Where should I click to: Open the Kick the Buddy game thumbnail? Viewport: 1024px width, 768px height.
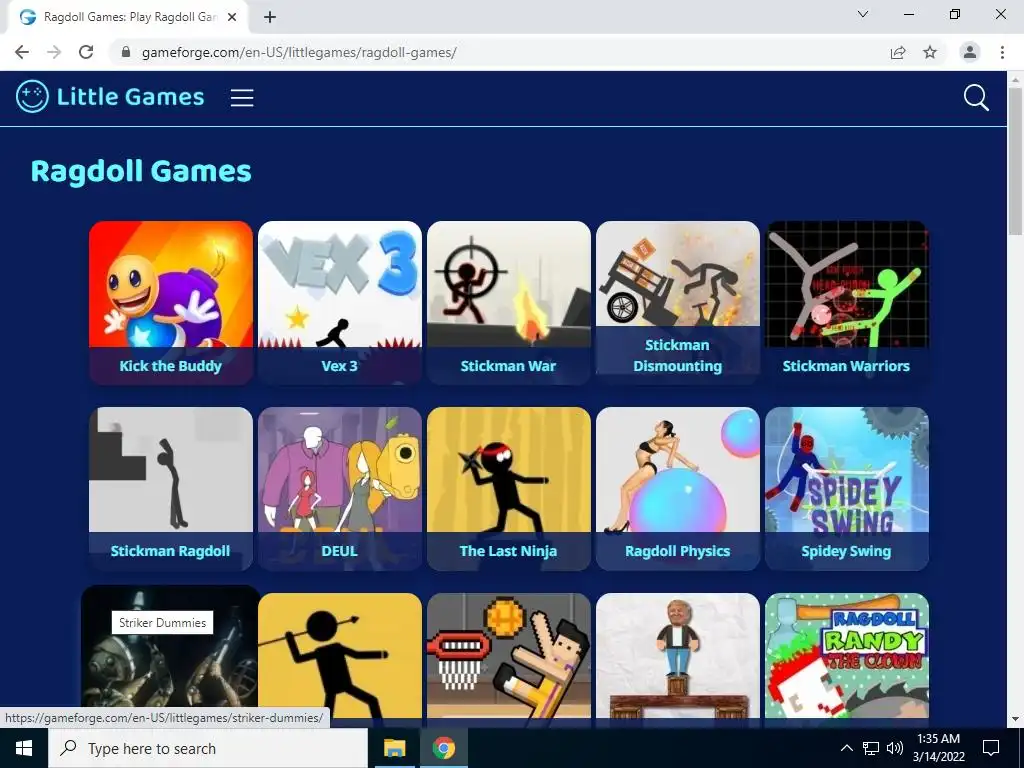[x=170, y=302]
